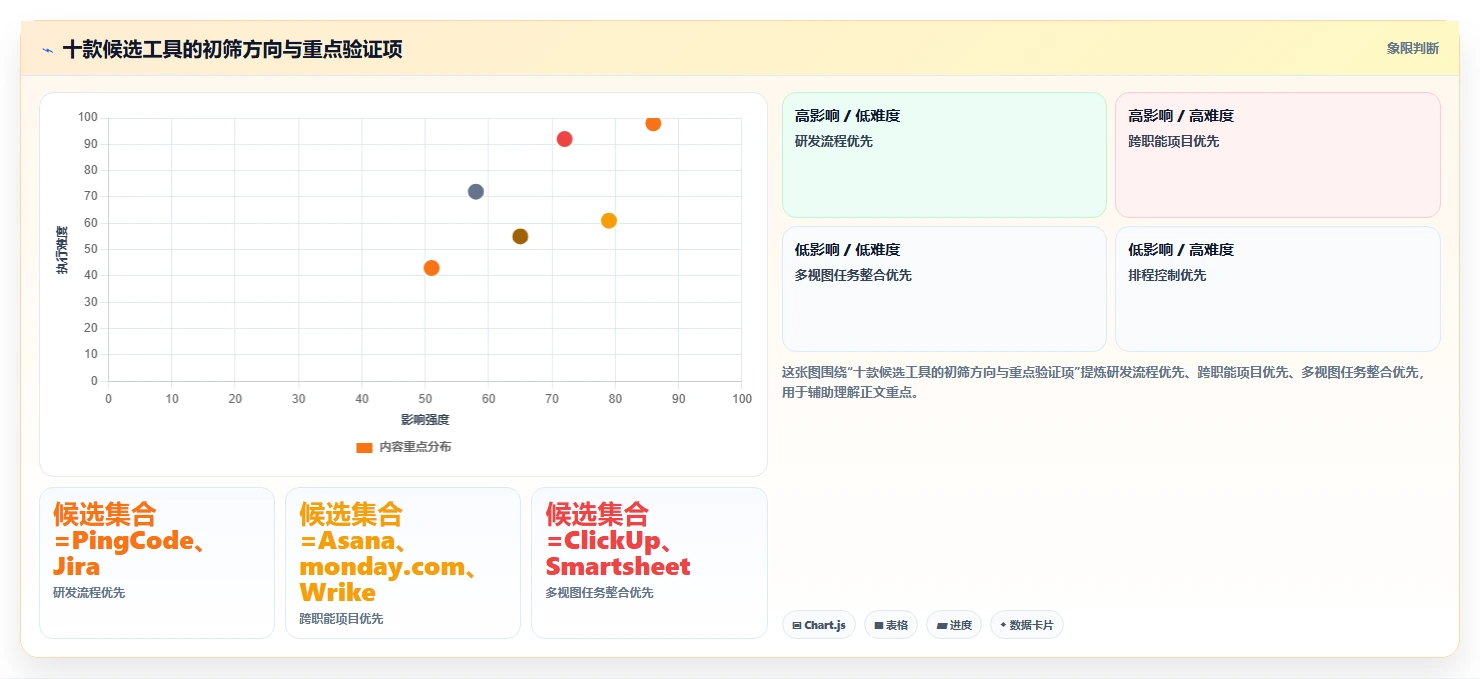Image resolution: width=1480 pixels, height=679 pixels.
Task: Click the lightning icon beside the title
Action: tap(47, 50)
